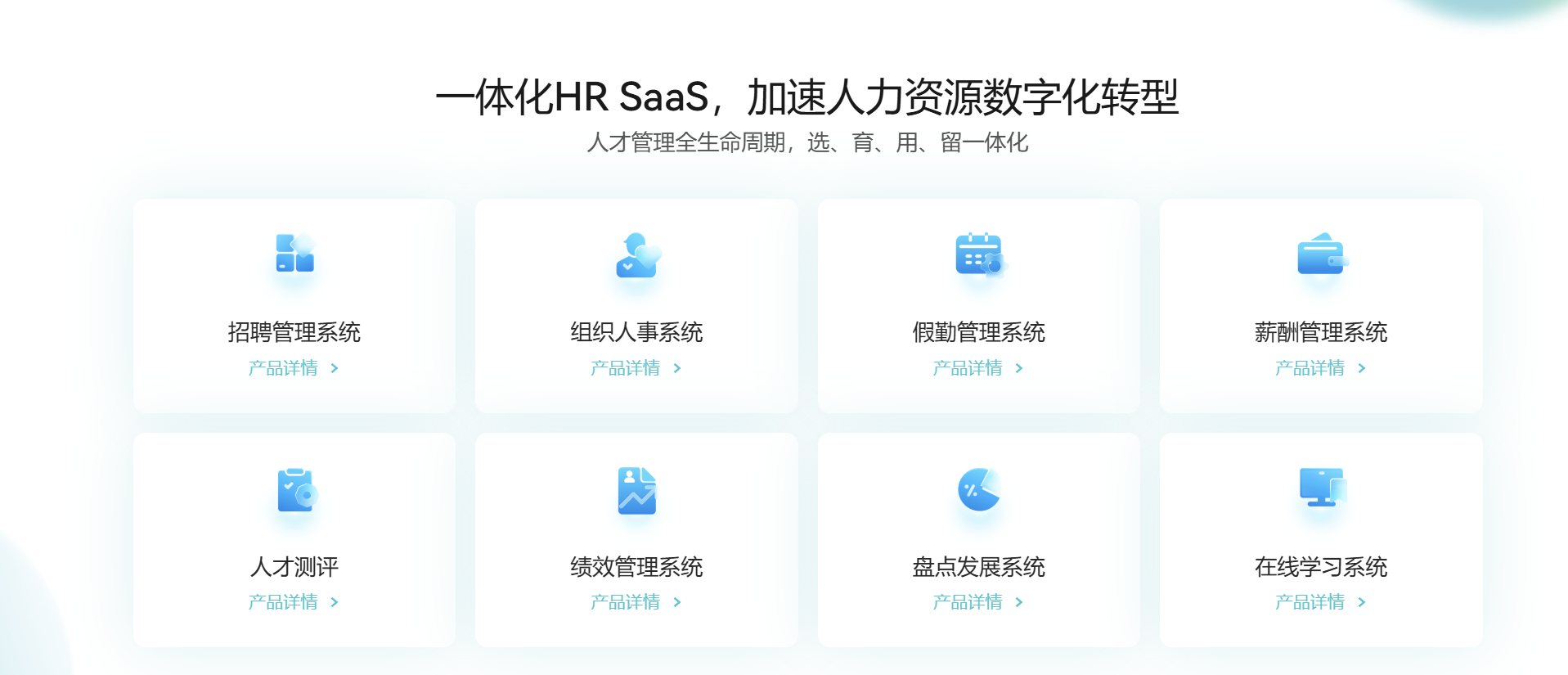Select the 人才测评 card title
The width and height of the screenshot is (1568, 675).
[x=294, y=567]
